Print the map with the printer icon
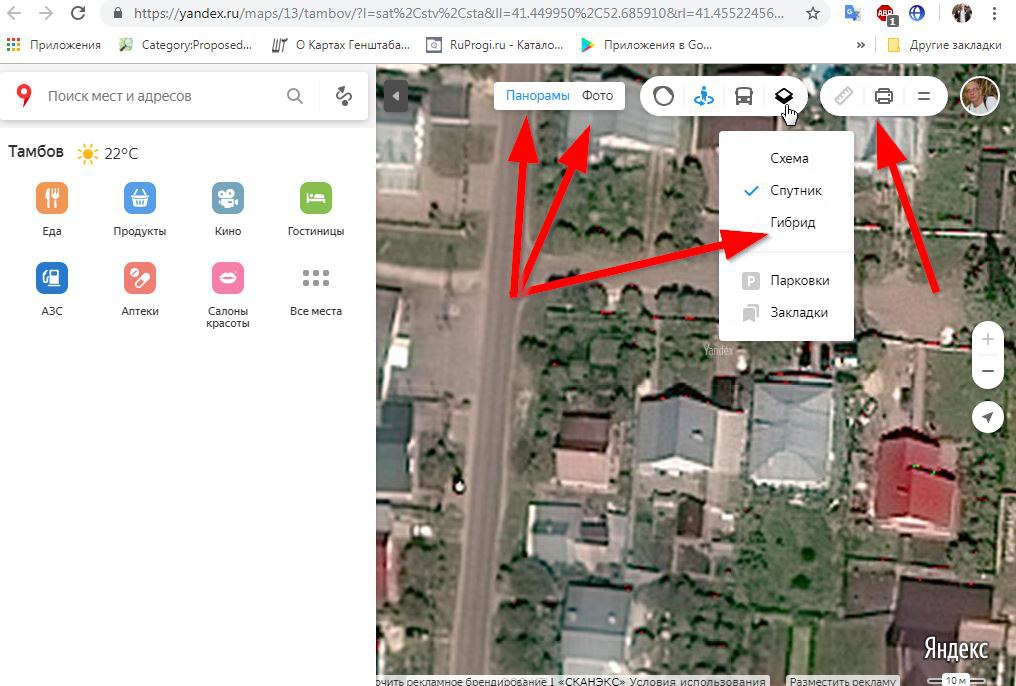The height and width of the screenshot is (686, 1016). (884, 97)
